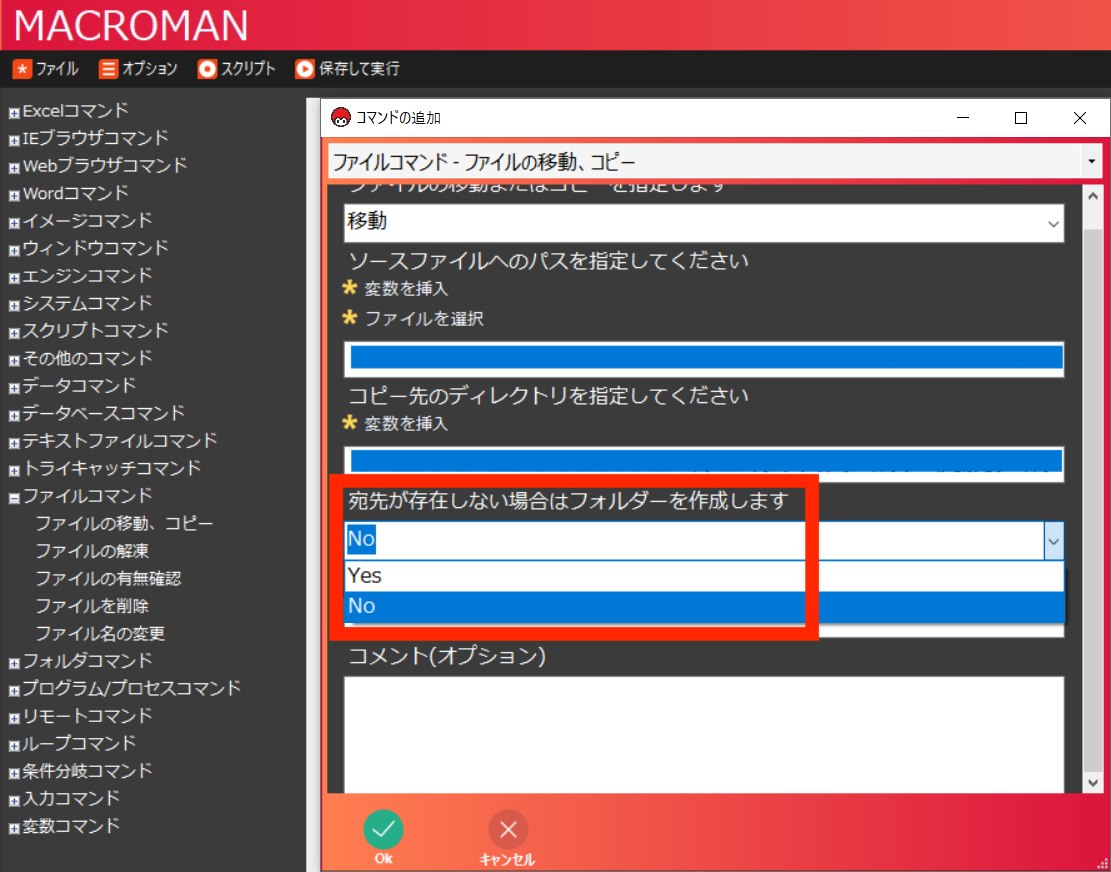
Task: Expand the Excelコマンド tree node
Action: 13,113
